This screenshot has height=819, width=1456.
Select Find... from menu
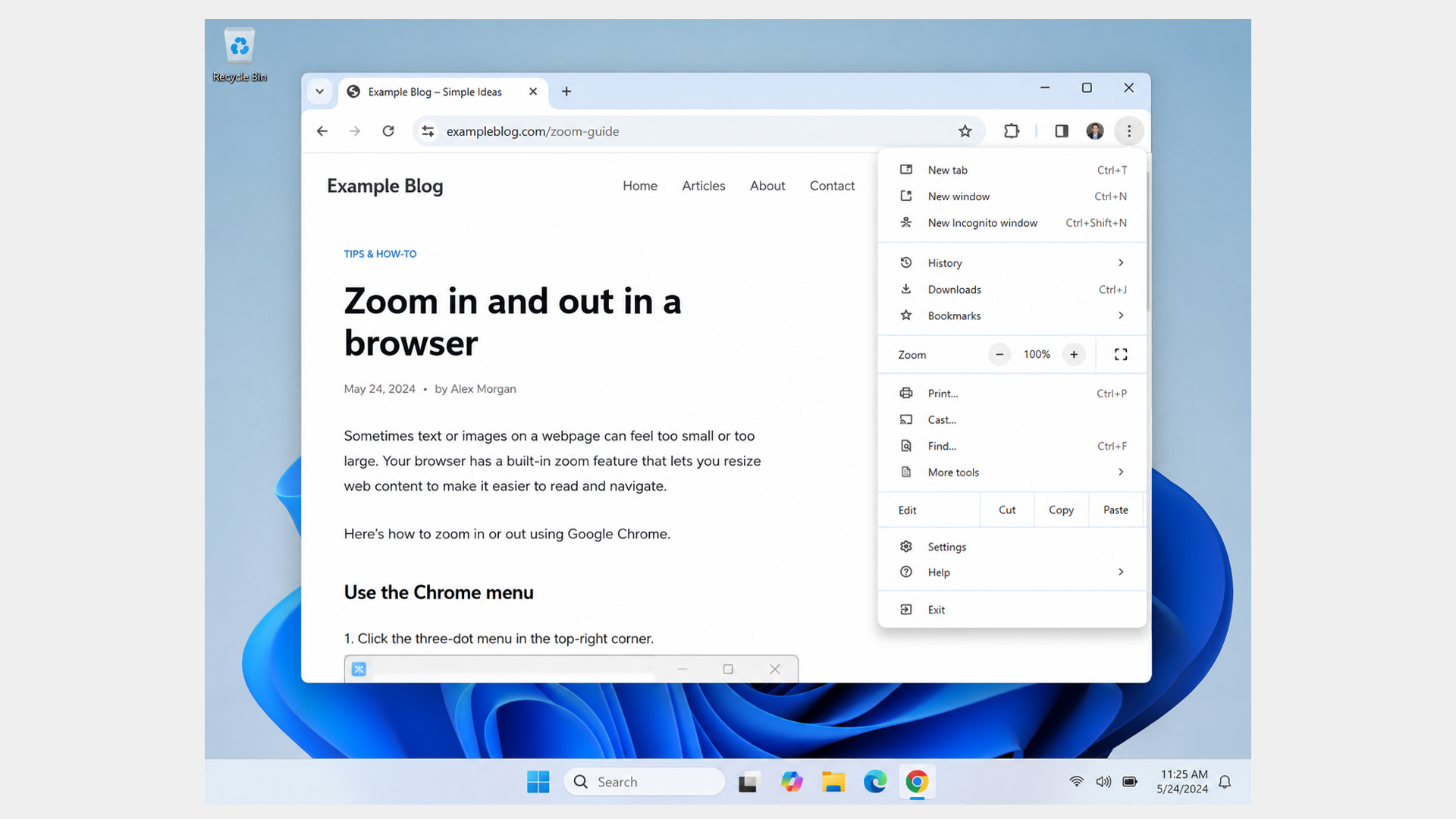[1012, 446]
